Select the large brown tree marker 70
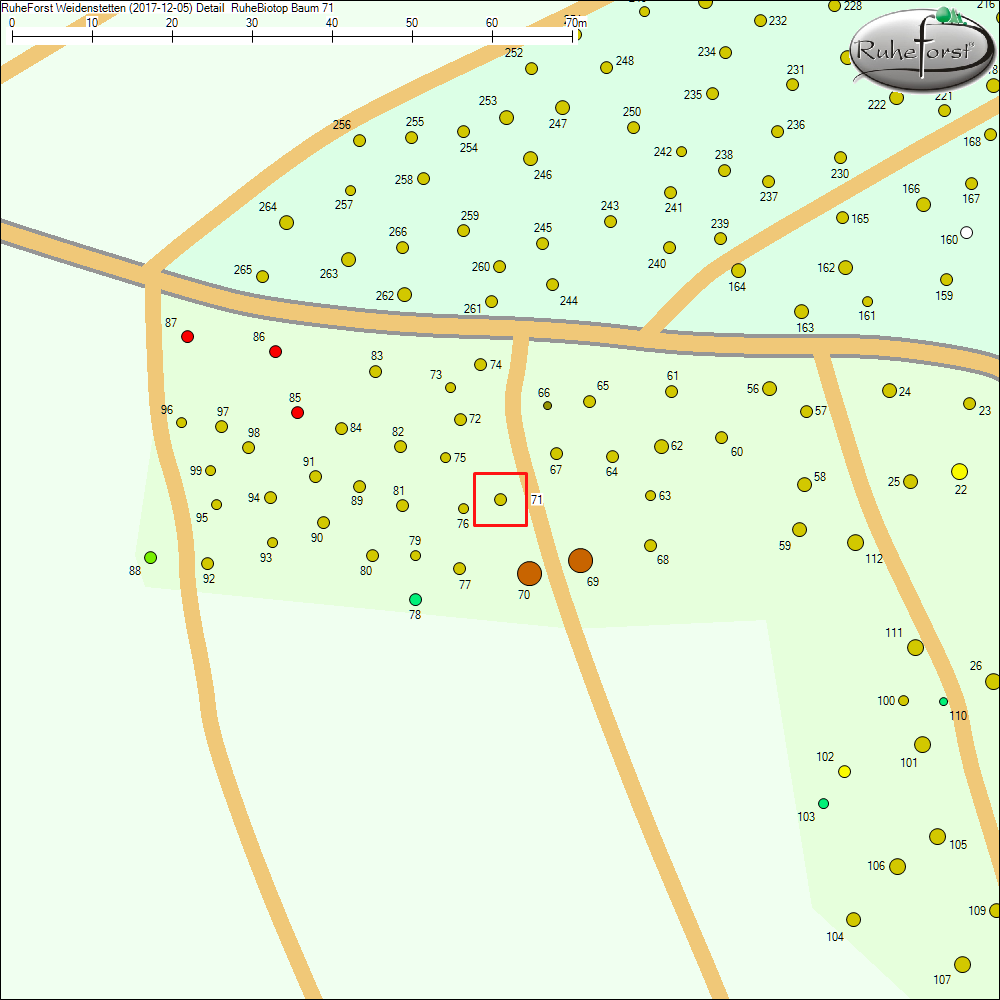 (x=529, y=573)
